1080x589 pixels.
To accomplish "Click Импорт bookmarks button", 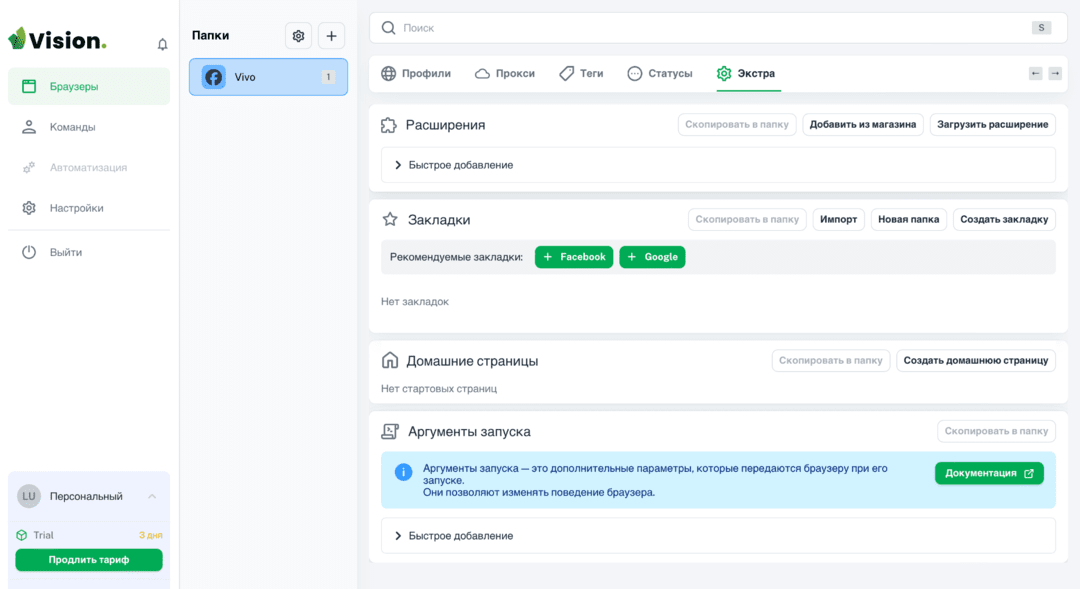I will (838, 219).
